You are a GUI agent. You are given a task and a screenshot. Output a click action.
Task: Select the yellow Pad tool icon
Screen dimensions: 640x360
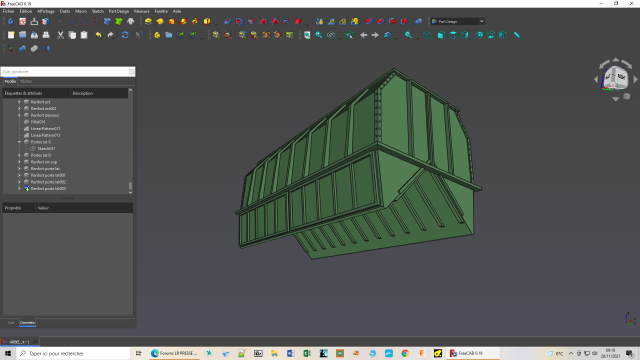tap(148, 21)
